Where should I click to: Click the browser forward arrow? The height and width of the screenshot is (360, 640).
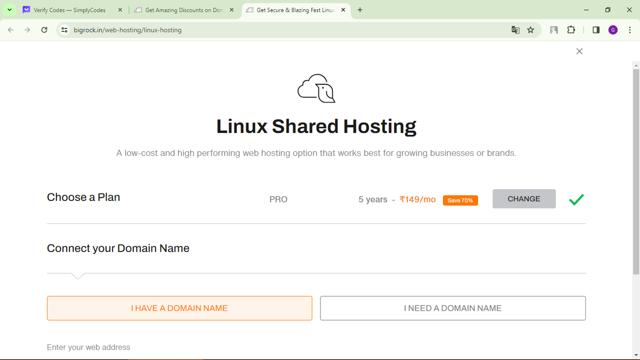point(27,30)
